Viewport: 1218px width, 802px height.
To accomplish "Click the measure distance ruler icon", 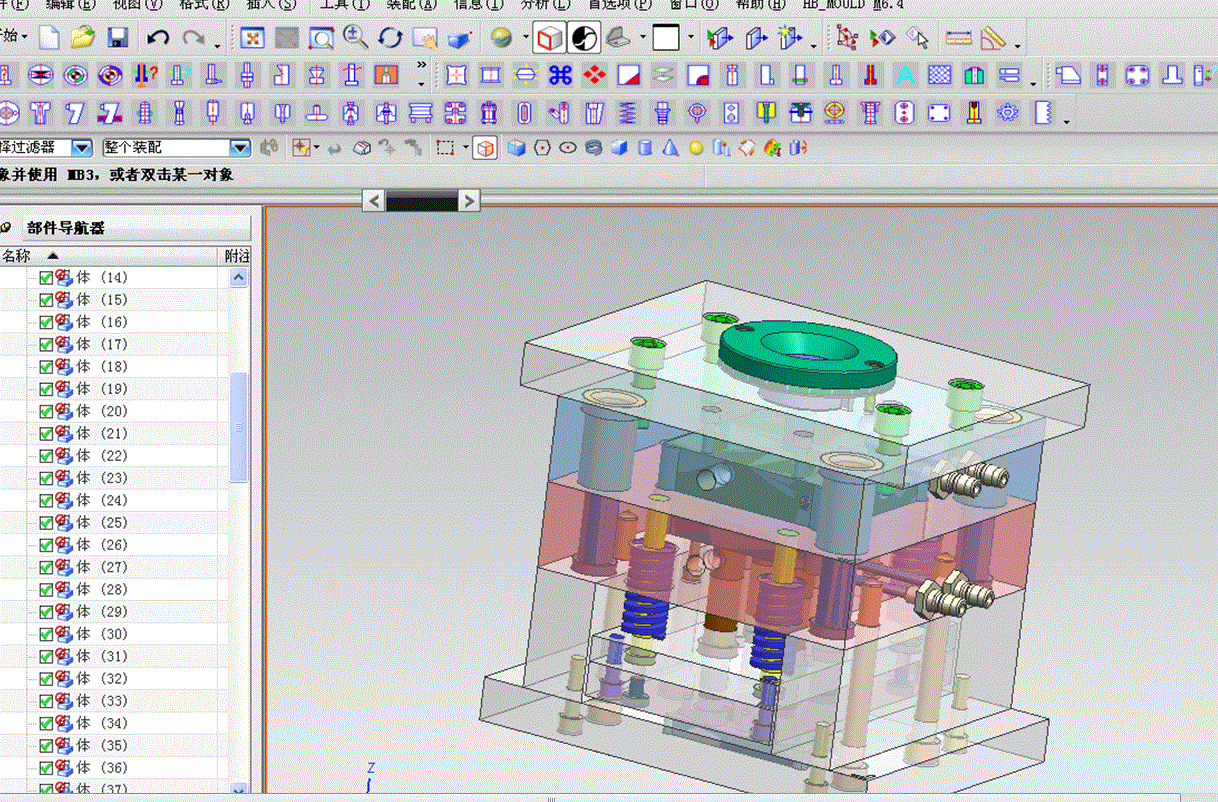I will pyautogui.click(x=958, y=38).
